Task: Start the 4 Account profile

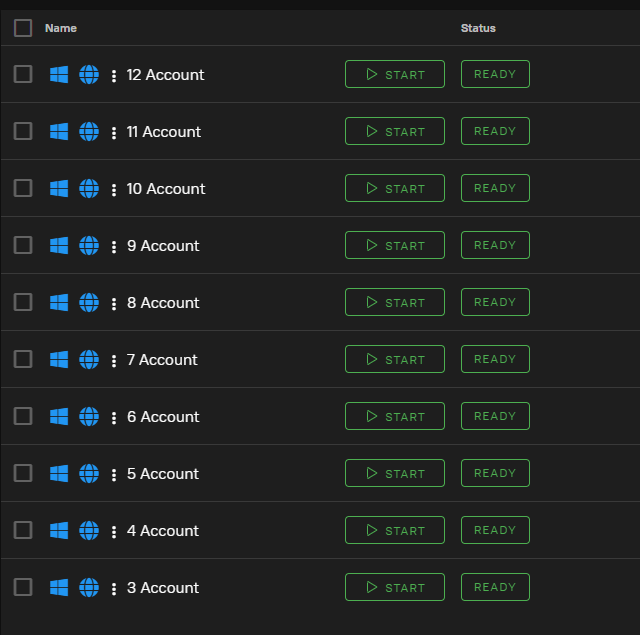Action: 395,531
